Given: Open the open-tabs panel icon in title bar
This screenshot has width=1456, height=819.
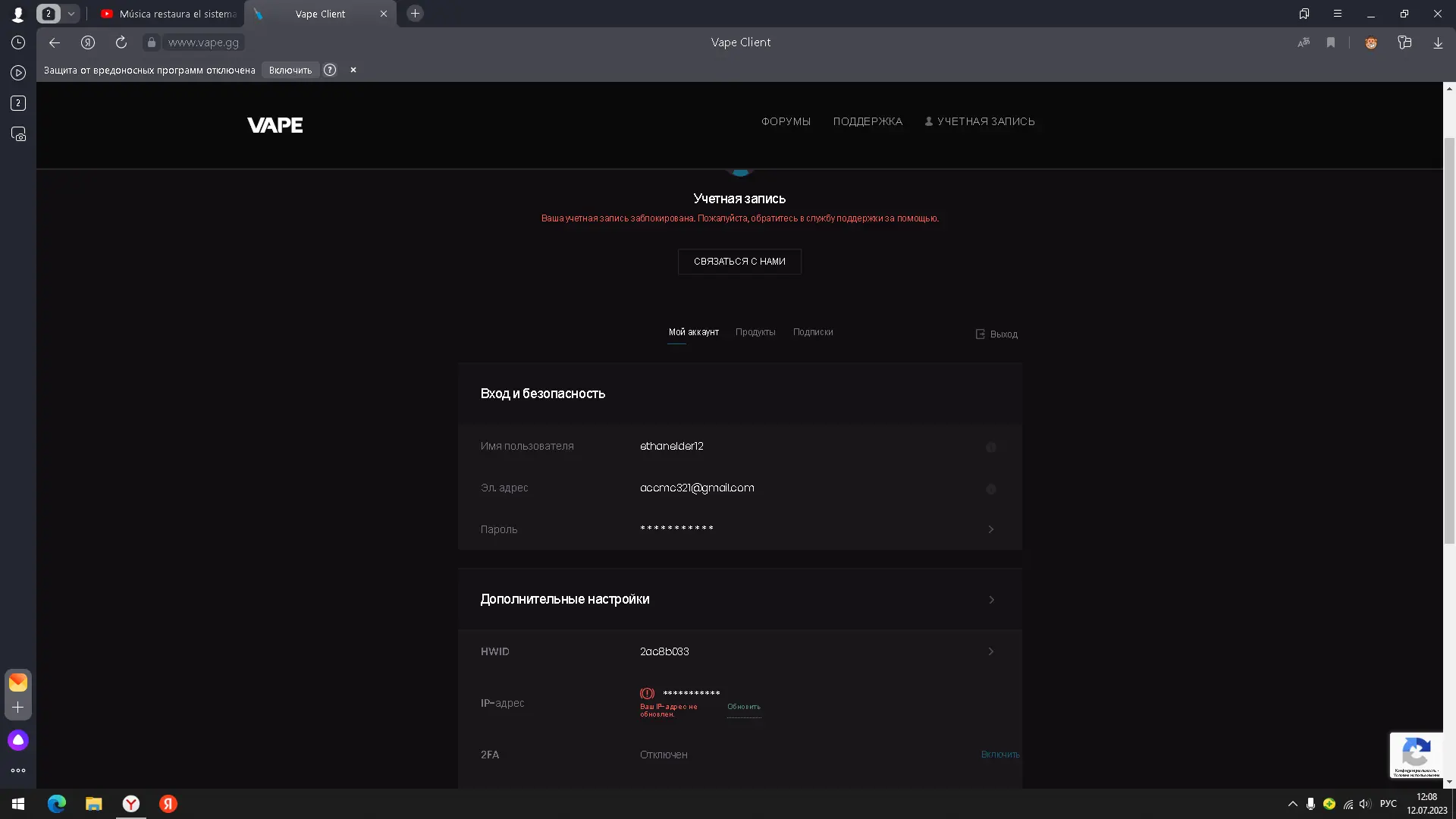Looking at the screenshot, I should (x=1304, y=14).
